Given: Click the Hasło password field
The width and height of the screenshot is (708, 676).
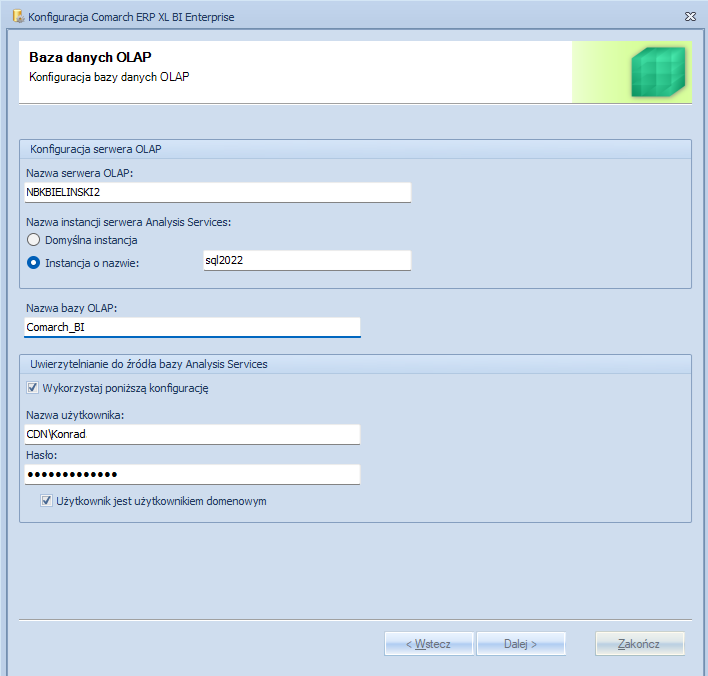Looking at the screenshot, I should (192, 474).
